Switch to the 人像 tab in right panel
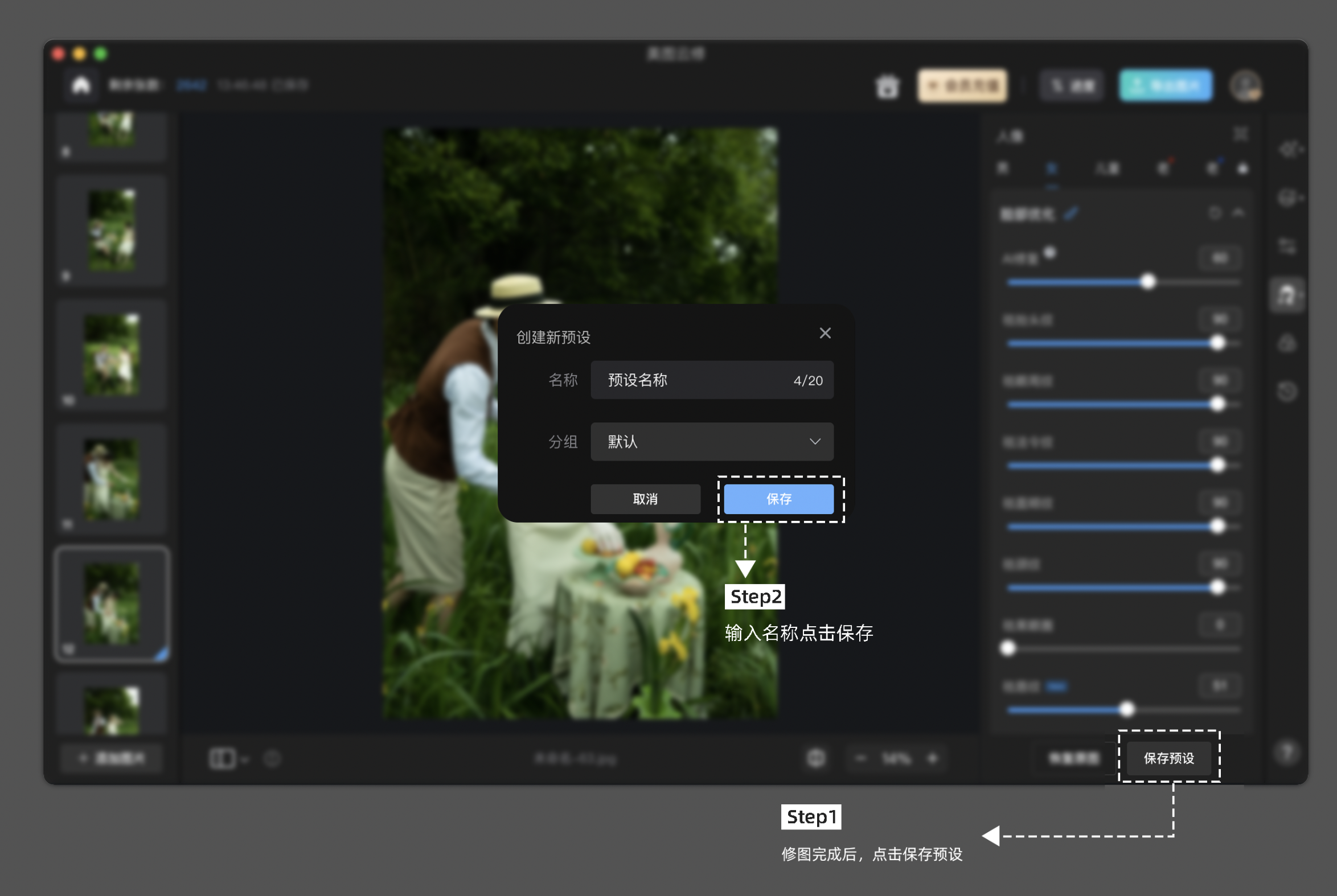1337x896 pixels. pos(1107,168)
